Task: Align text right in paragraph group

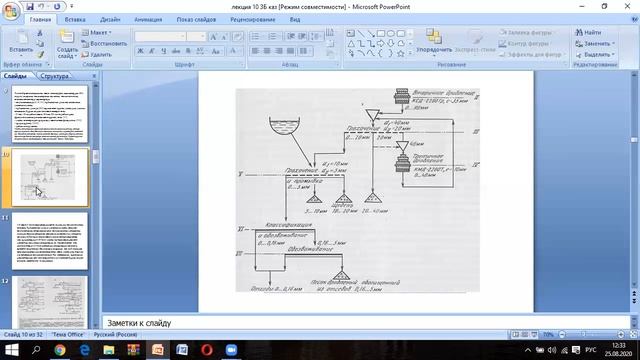Action: click(279, 51)
